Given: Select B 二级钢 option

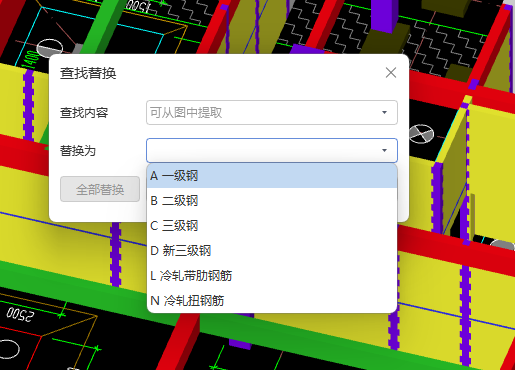Looking at the screenshot, I should pos(272,201).
